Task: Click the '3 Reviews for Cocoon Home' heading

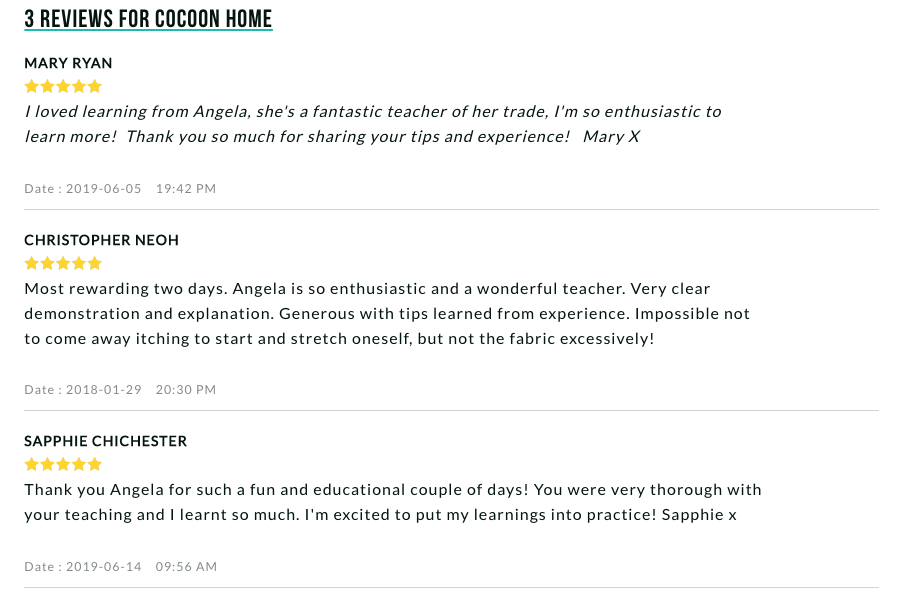Action: click(148, 19)
